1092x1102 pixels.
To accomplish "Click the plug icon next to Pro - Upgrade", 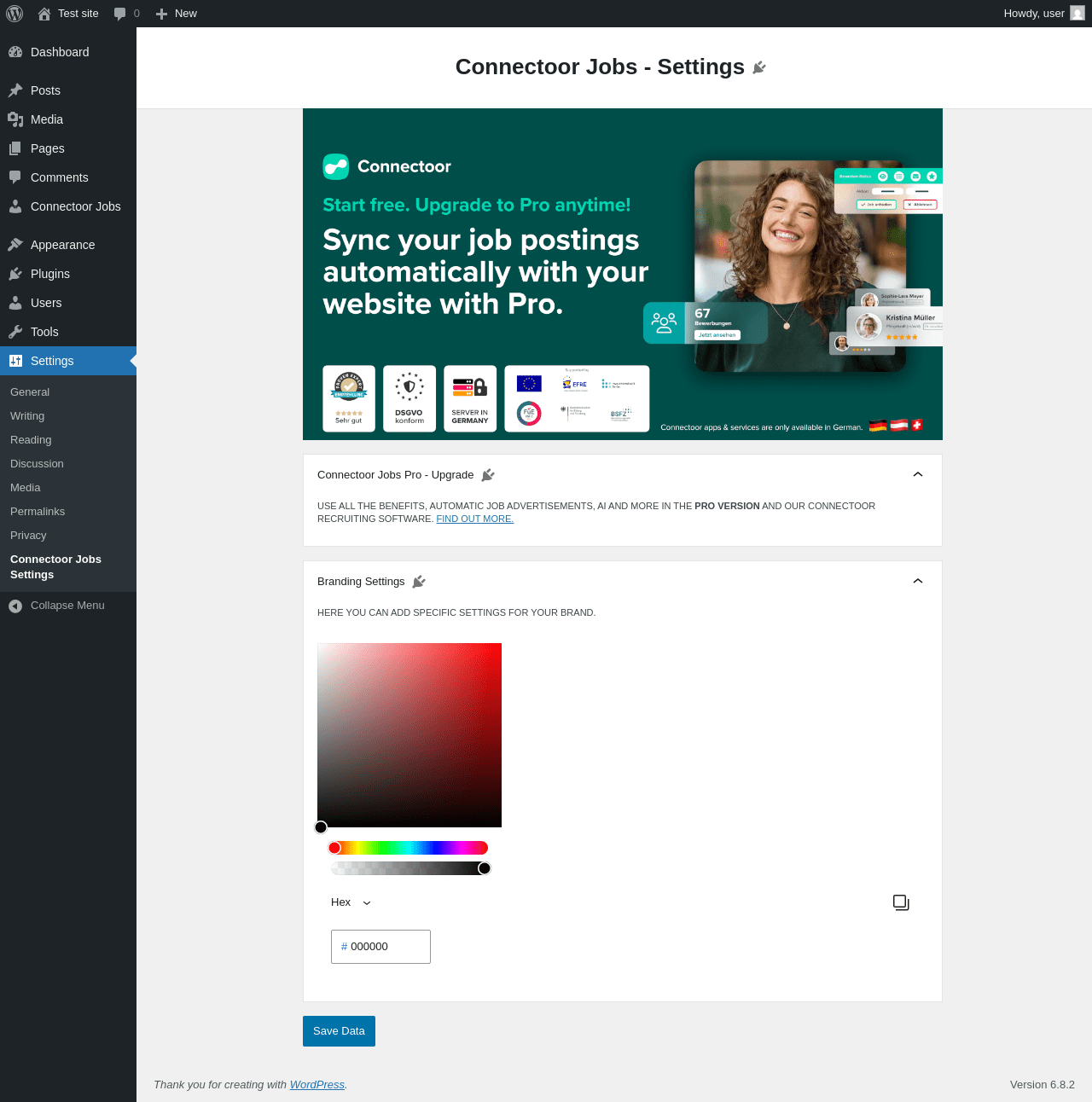I will (x=488, y=475).
